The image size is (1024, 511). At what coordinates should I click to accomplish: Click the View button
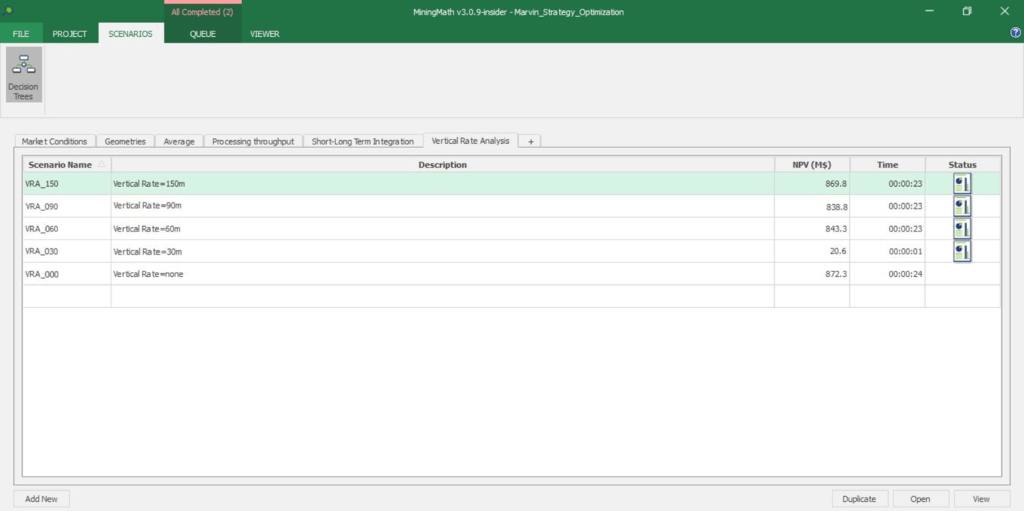pyautogui.click(x=981, y=499)
